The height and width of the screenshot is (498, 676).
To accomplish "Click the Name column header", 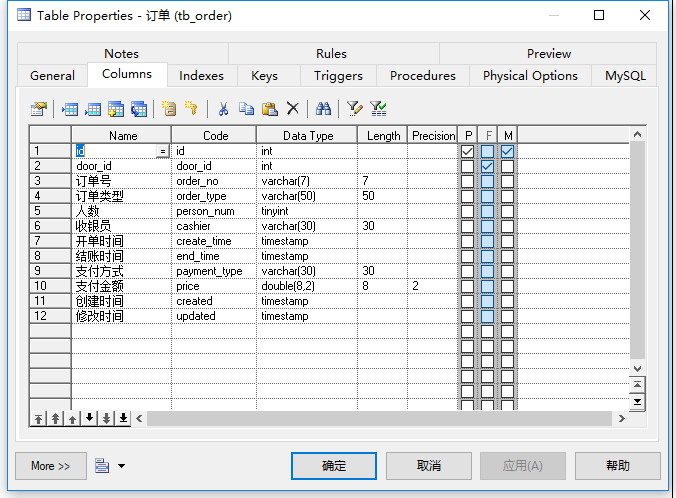I will (x=122, y=135).
